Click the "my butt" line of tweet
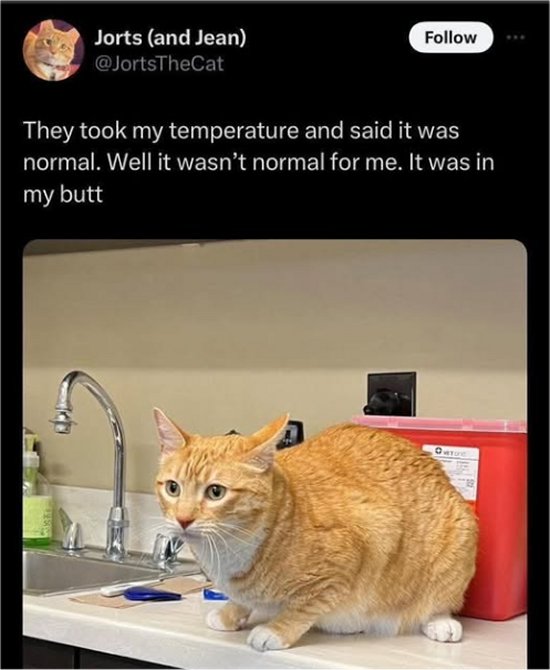The width and height of the screenshot is (550, 670). pos(63,195)
